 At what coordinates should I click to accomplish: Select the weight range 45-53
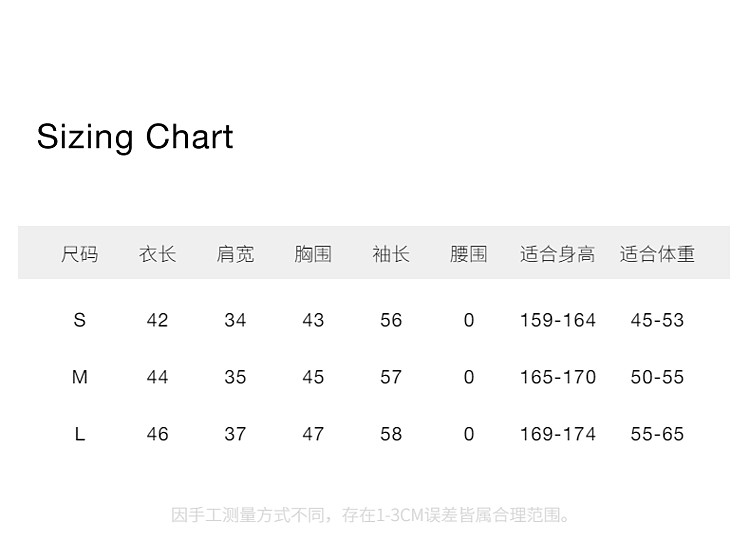(x=657, y=320)
